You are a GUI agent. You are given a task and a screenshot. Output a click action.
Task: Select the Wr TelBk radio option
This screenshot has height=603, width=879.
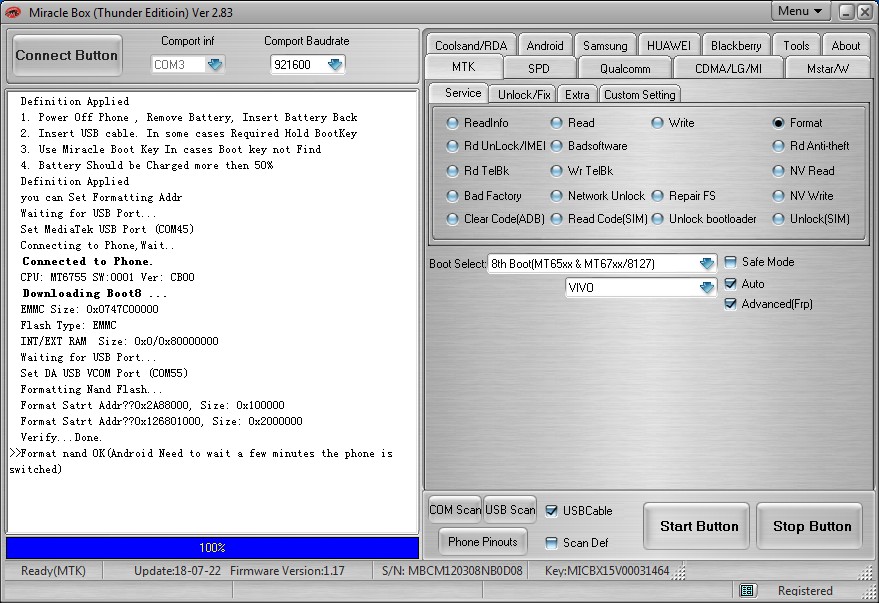(556, 171)
